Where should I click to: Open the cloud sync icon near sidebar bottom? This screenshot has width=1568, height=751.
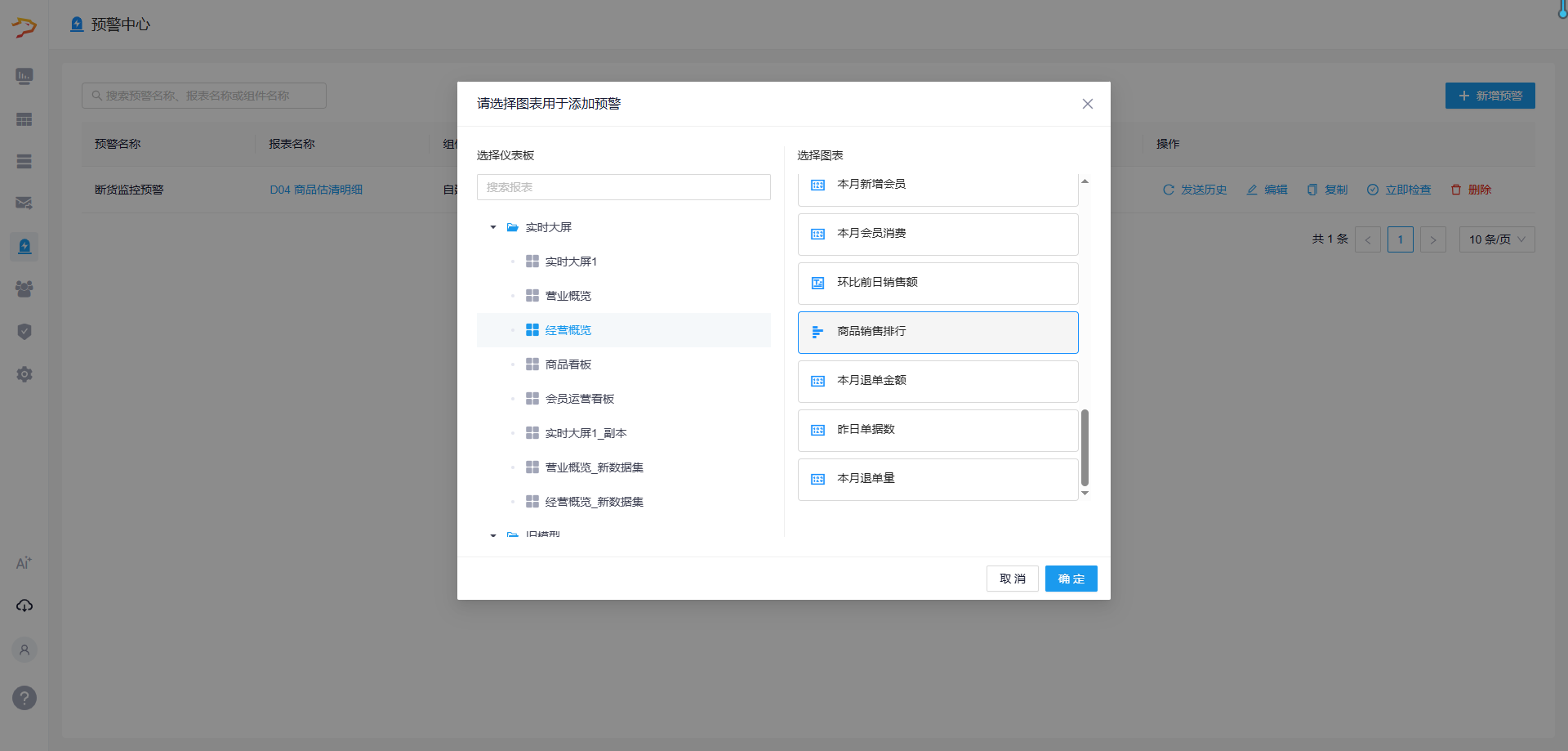tap(24, 606)
